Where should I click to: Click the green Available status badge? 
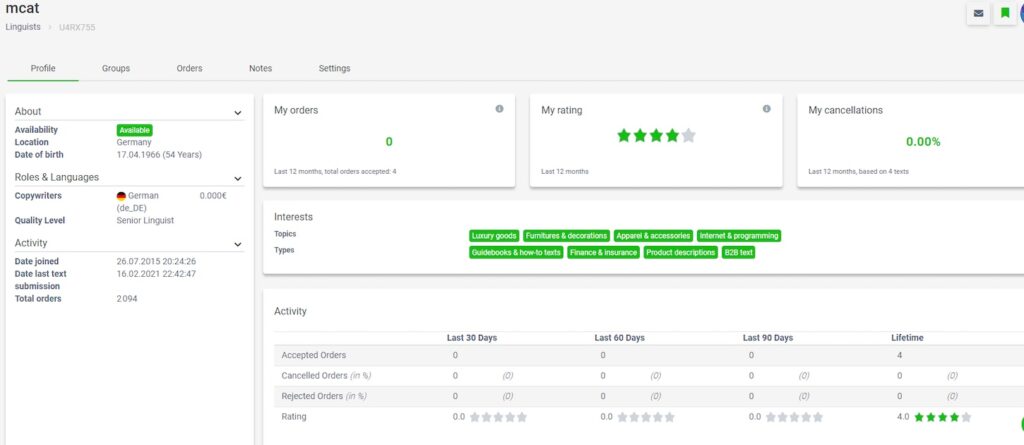[135, 130]
